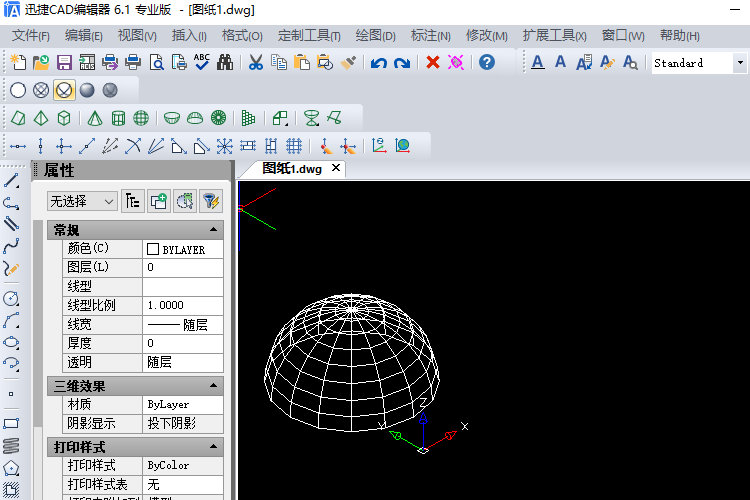Open the 编辑(E) menu
Screen dimensions: 750x500
(x=84, y=36)
